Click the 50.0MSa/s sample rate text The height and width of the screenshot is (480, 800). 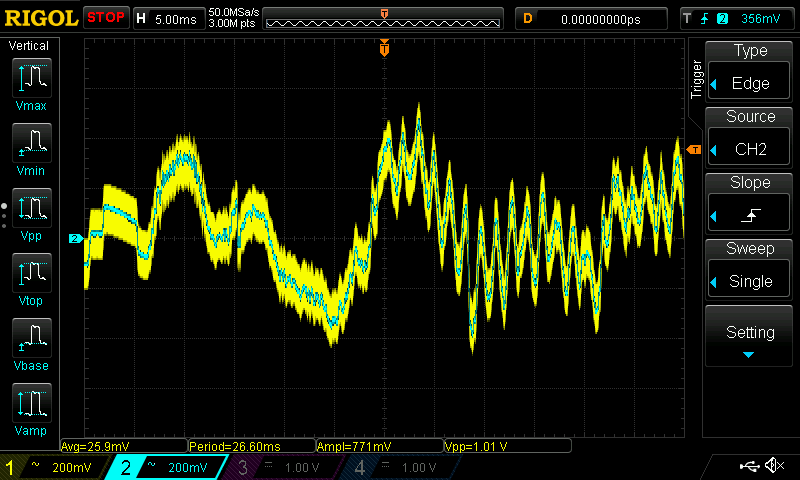(x=234, y=12)
